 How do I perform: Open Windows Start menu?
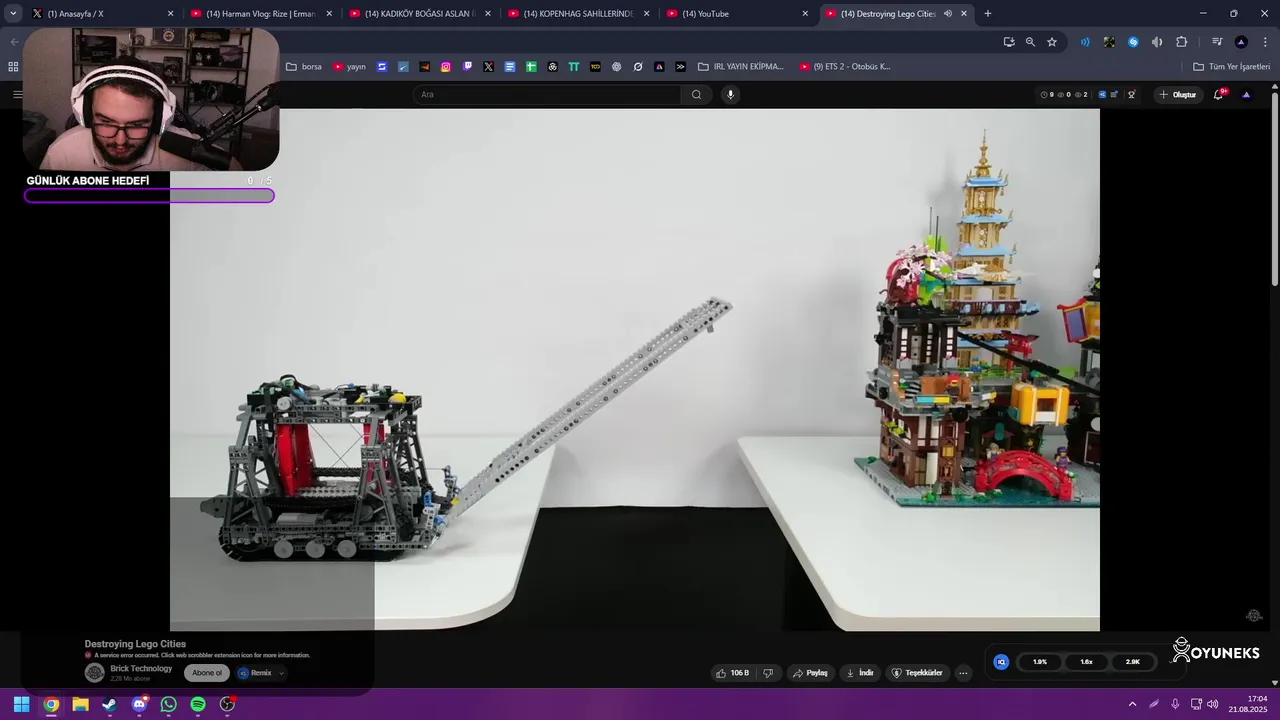[x=21, y=704]
